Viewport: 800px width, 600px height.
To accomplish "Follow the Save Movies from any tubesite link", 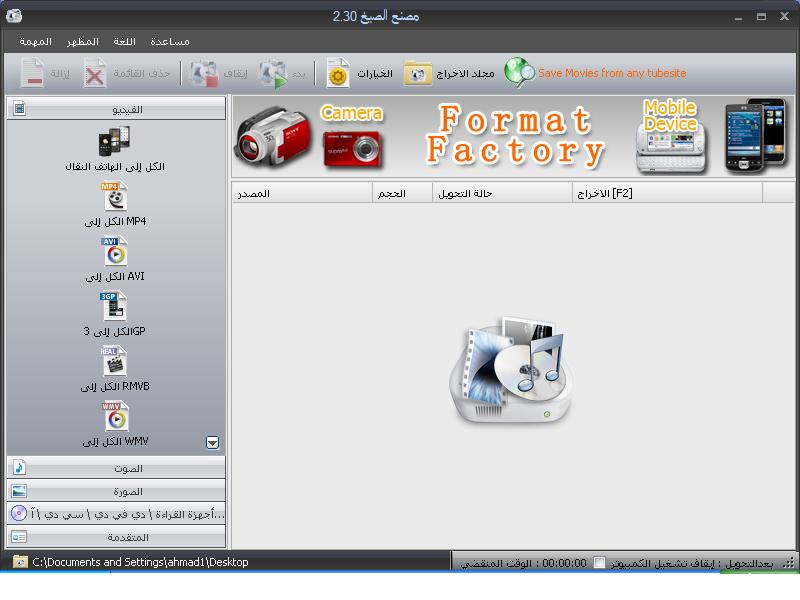I will tap(612, 73).
